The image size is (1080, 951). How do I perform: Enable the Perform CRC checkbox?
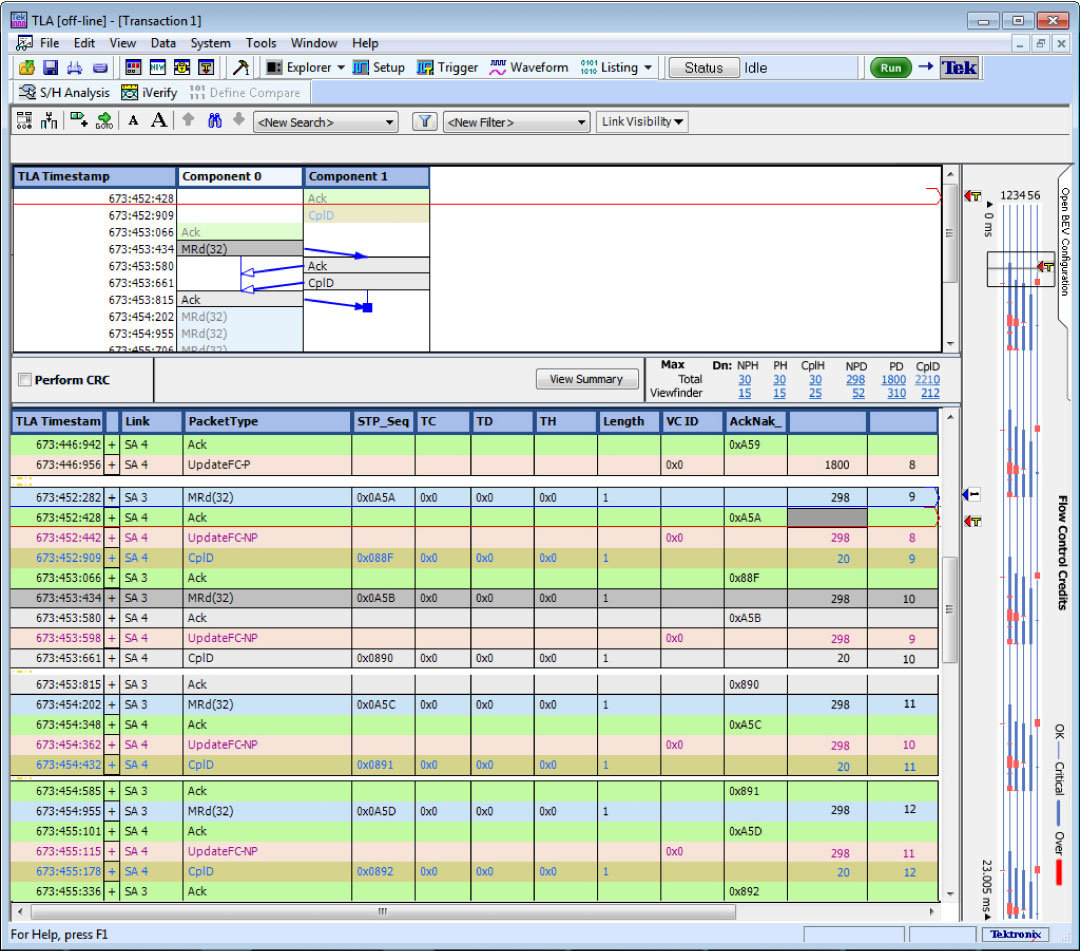(x=25, y=380)
